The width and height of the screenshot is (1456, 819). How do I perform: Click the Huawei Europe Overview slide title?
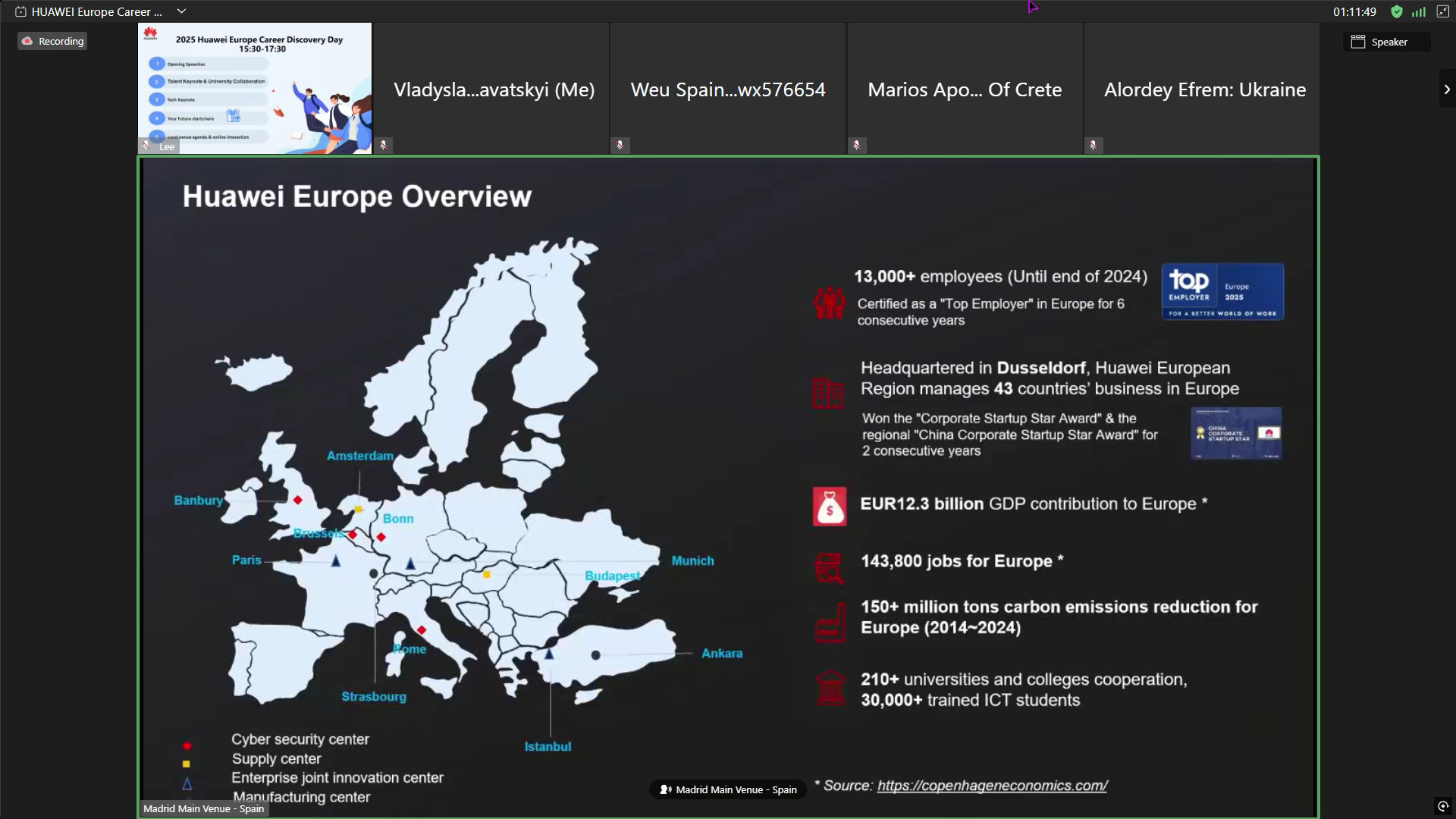point(357,196)
